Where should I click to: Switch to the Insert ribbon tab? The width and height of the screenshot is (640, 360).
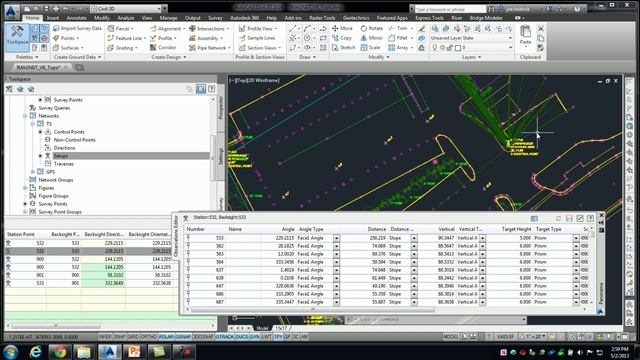[x=53, y=18]
